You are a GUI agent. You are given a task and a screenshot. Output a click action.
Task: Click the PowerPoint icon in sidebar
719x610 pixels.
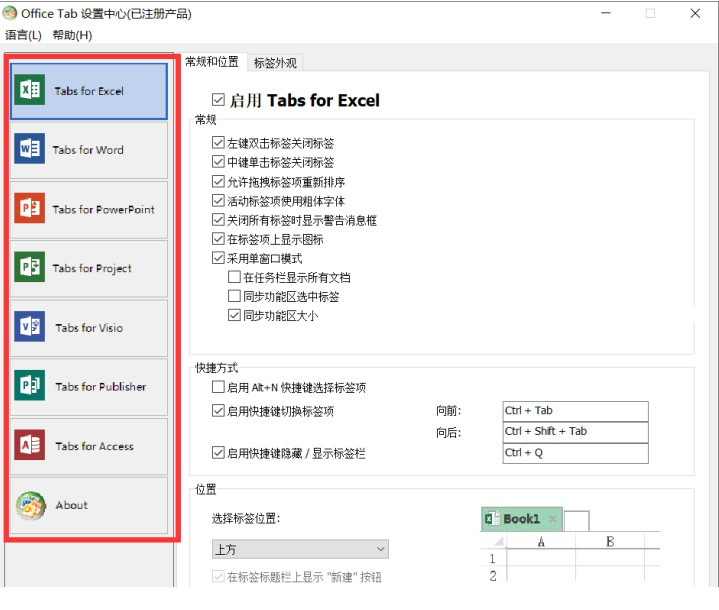29,208
